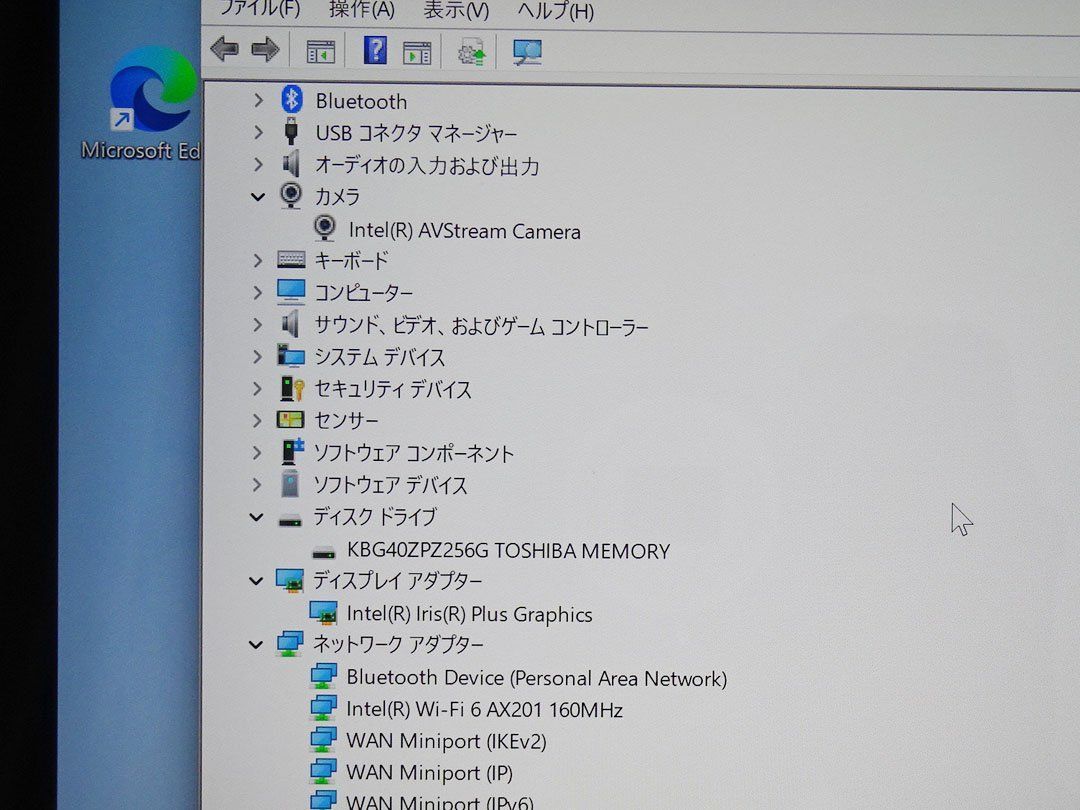Select KBG40ZPZ256G TOSHIBA MEMORY disk
Screen dimensions: 1080x810
tap(508, 551)
